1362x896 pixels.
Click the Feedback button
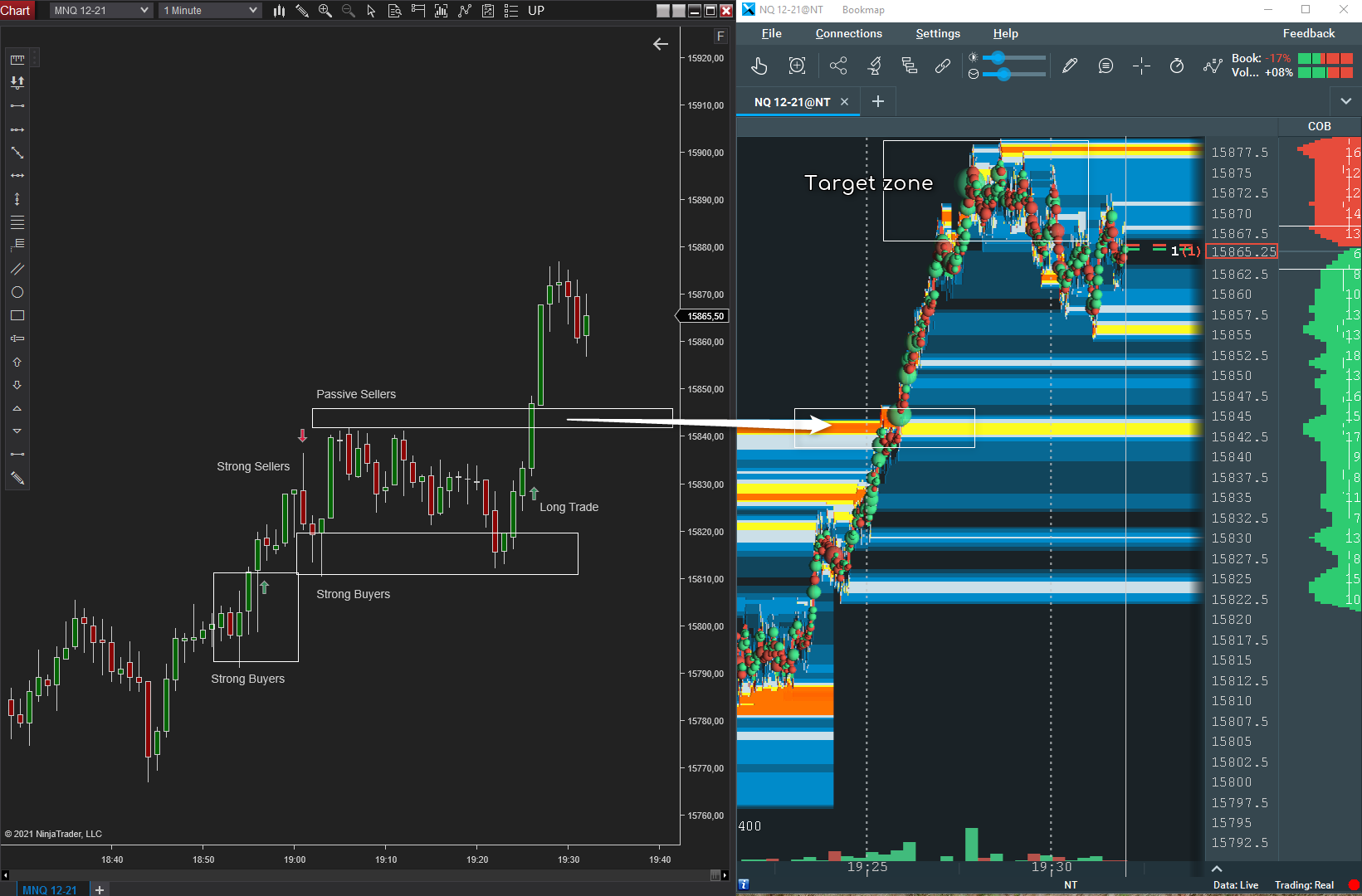pos(1309,33)
